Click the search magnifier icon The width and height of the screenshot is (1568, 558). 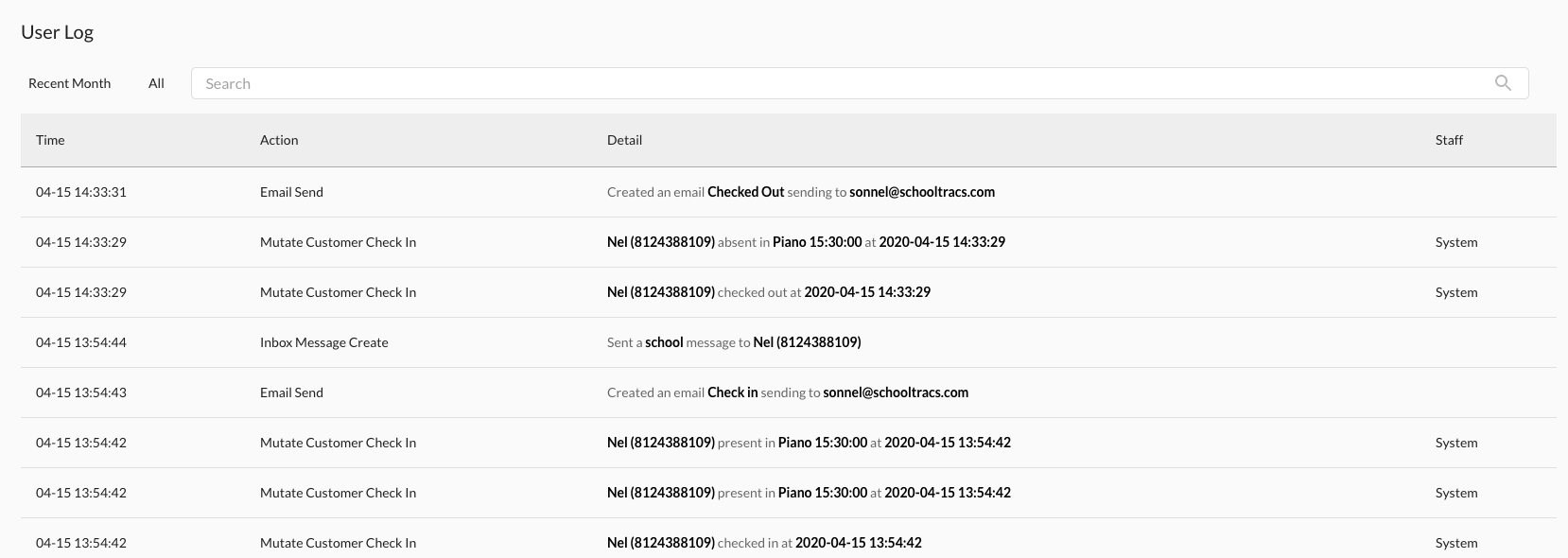click(x=1502, y=83)
